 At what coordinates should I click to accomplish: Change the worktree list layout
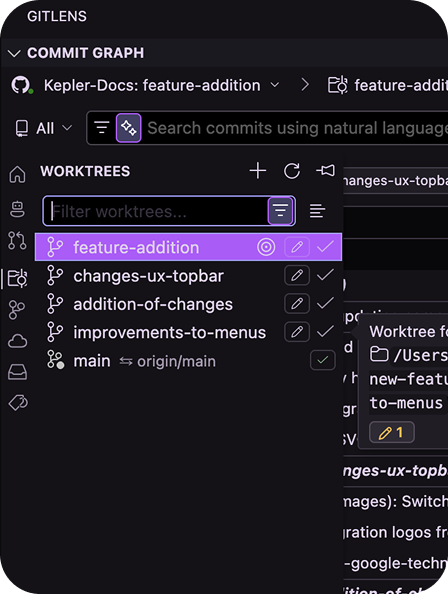tap(317, 211)
